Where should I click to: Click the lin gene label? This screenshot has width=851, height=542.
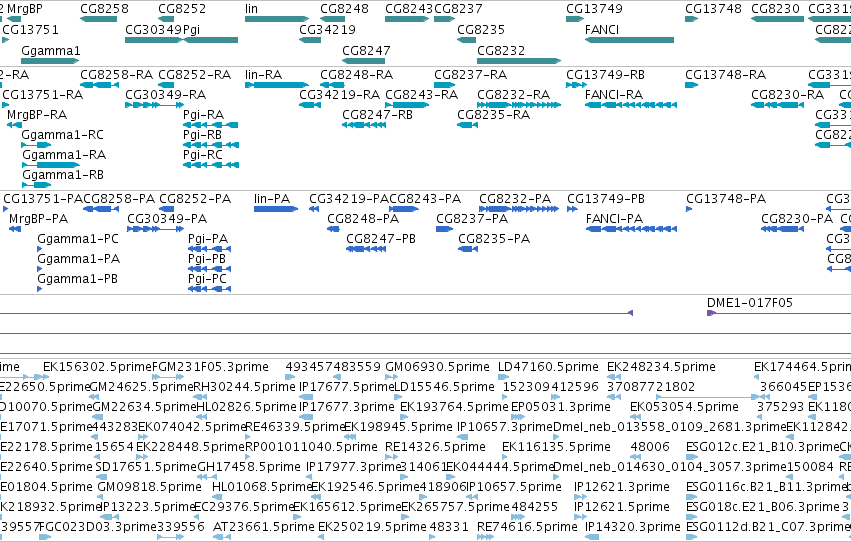click(x=251, y=9)
